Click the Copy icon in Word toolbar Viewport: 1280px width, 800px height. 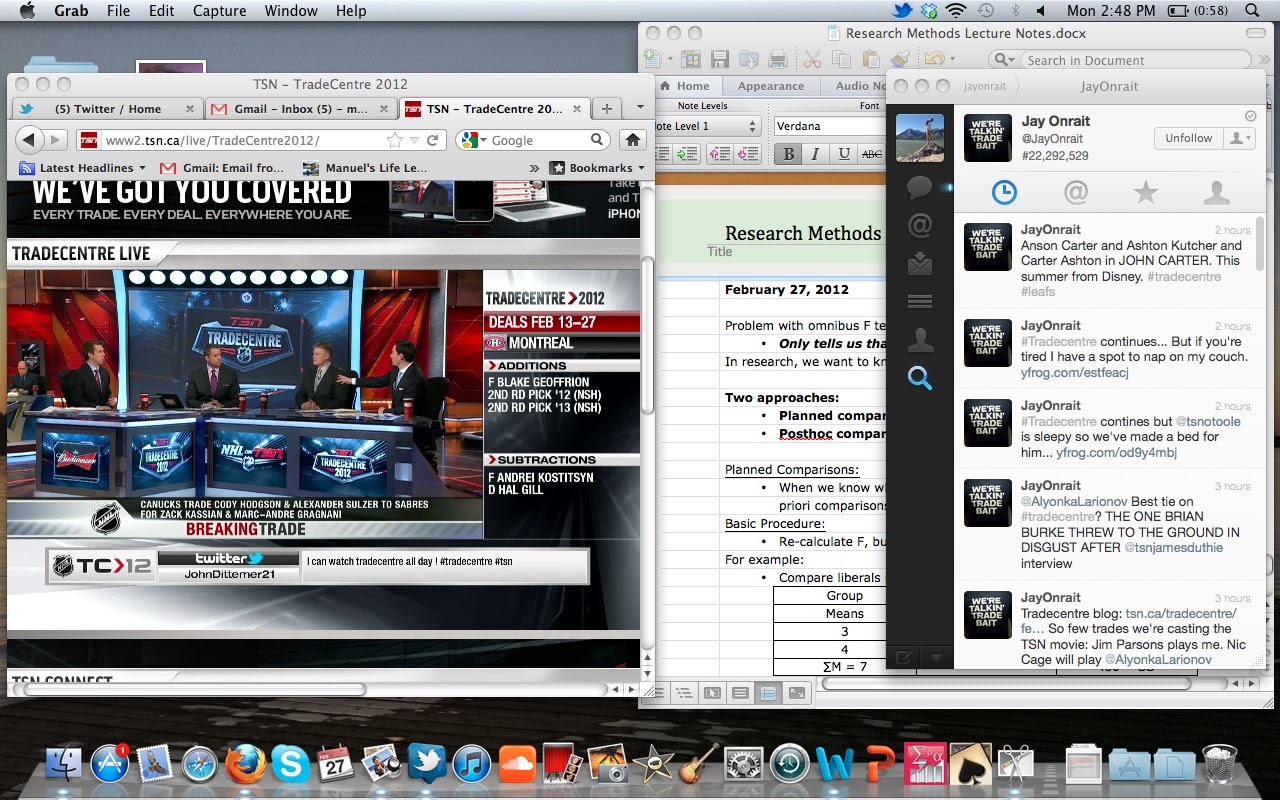click(x=842, y=60)
